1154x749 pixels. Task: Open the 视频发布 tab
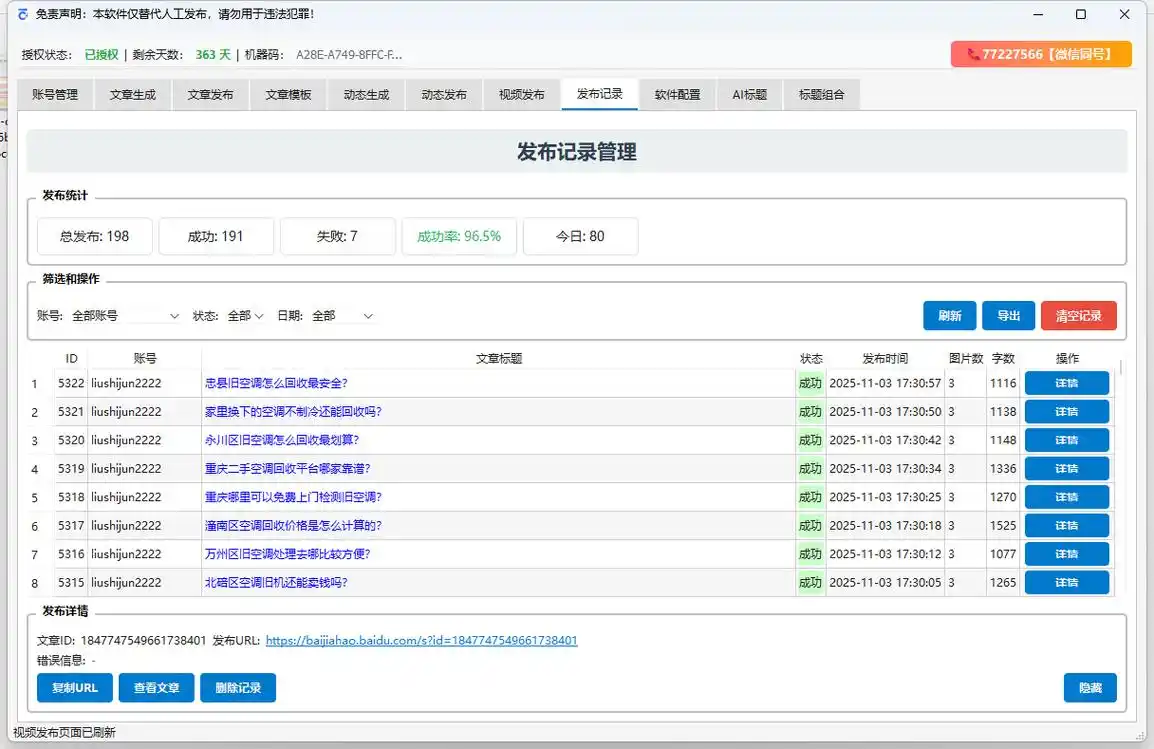point(520,94)
